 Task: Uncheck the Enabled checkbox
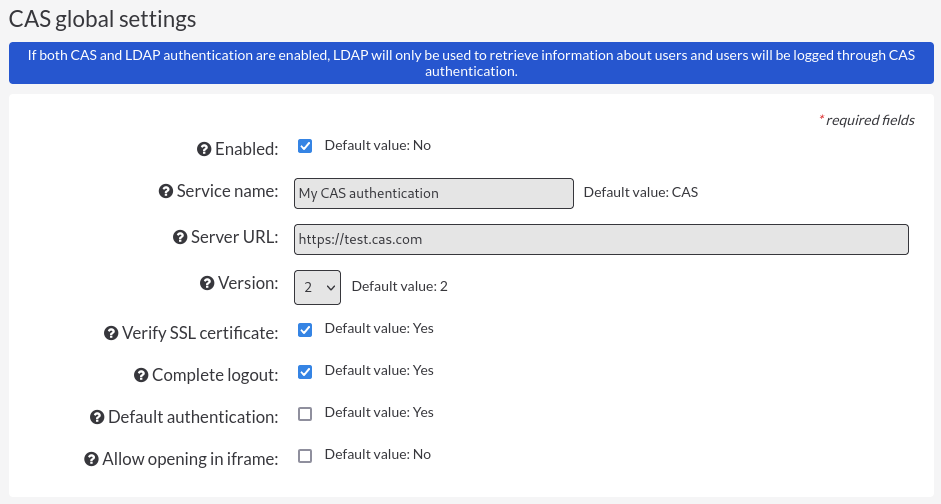pos(305,146)
